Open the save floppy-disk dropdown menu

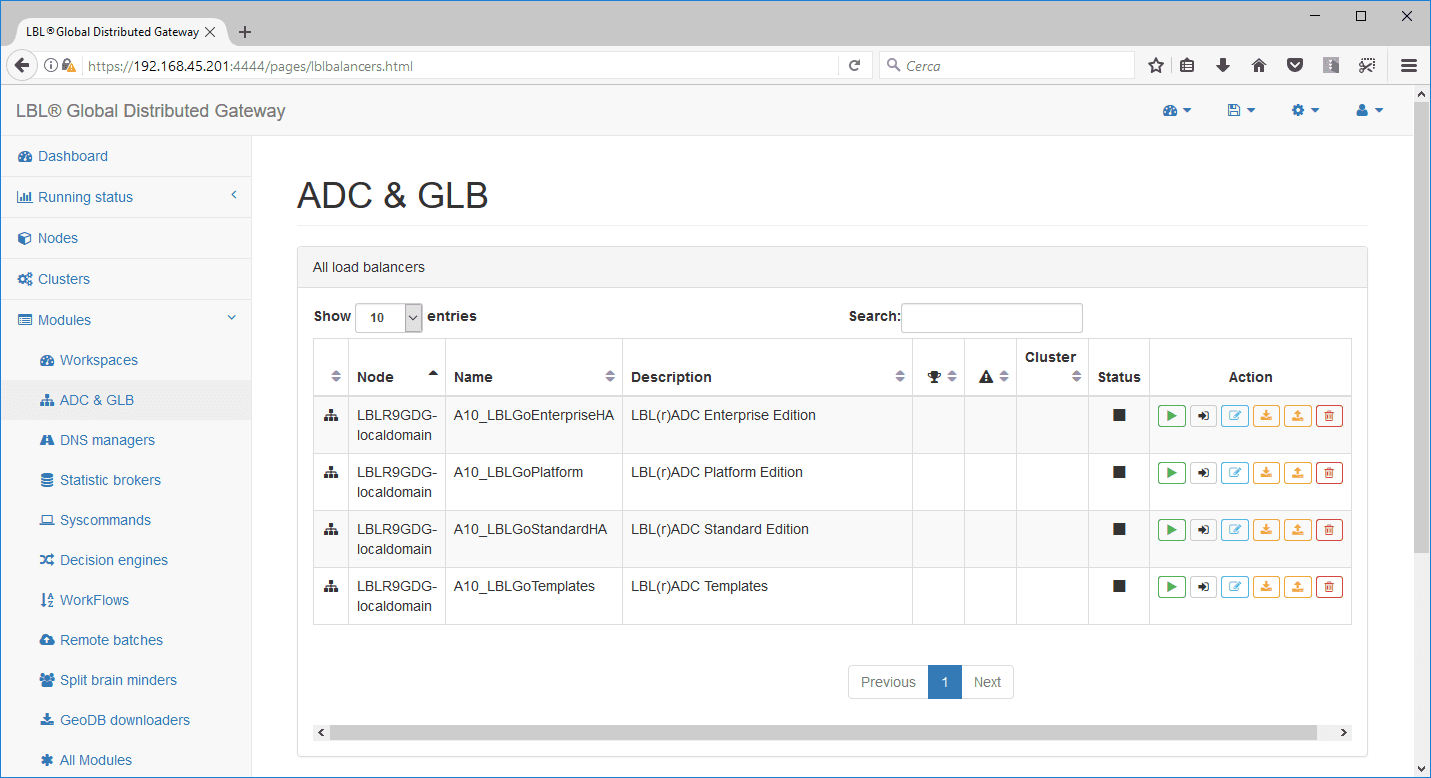click(x=1241, y=110)
